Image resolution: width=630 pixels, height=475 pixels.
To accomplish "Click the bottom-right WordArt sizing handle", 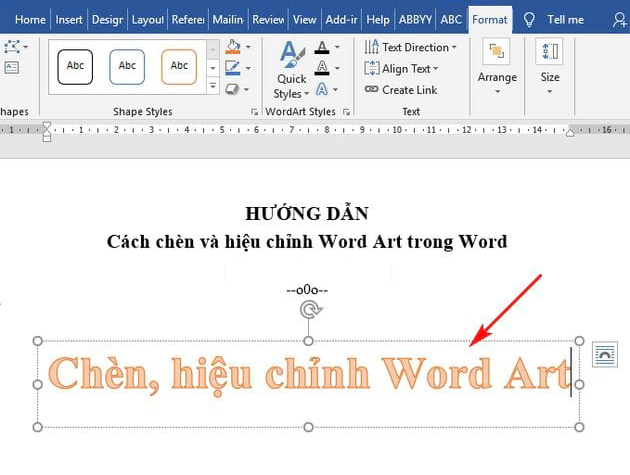I will point(579,427).
